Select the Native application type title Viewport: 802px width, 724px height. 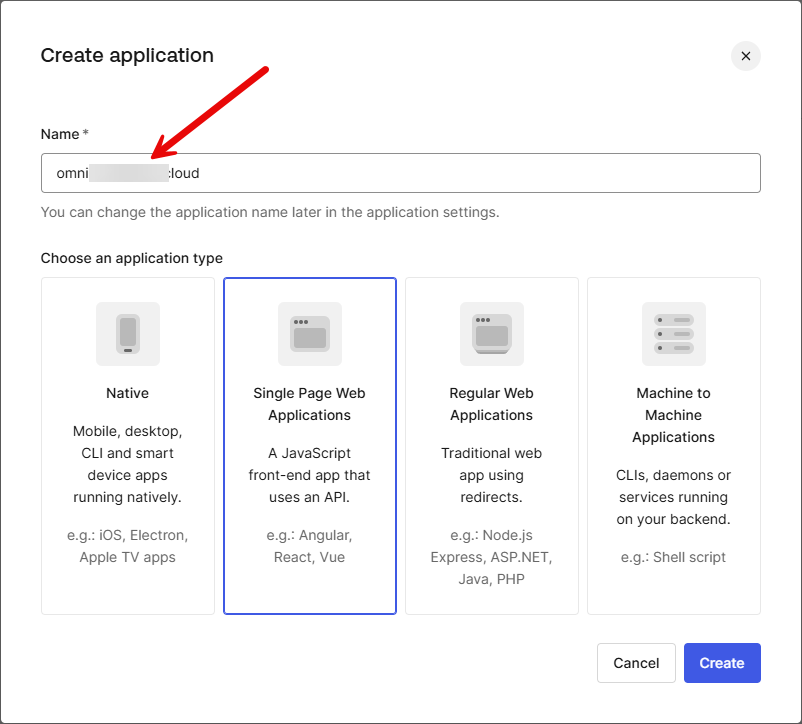(x=128, y=393)
